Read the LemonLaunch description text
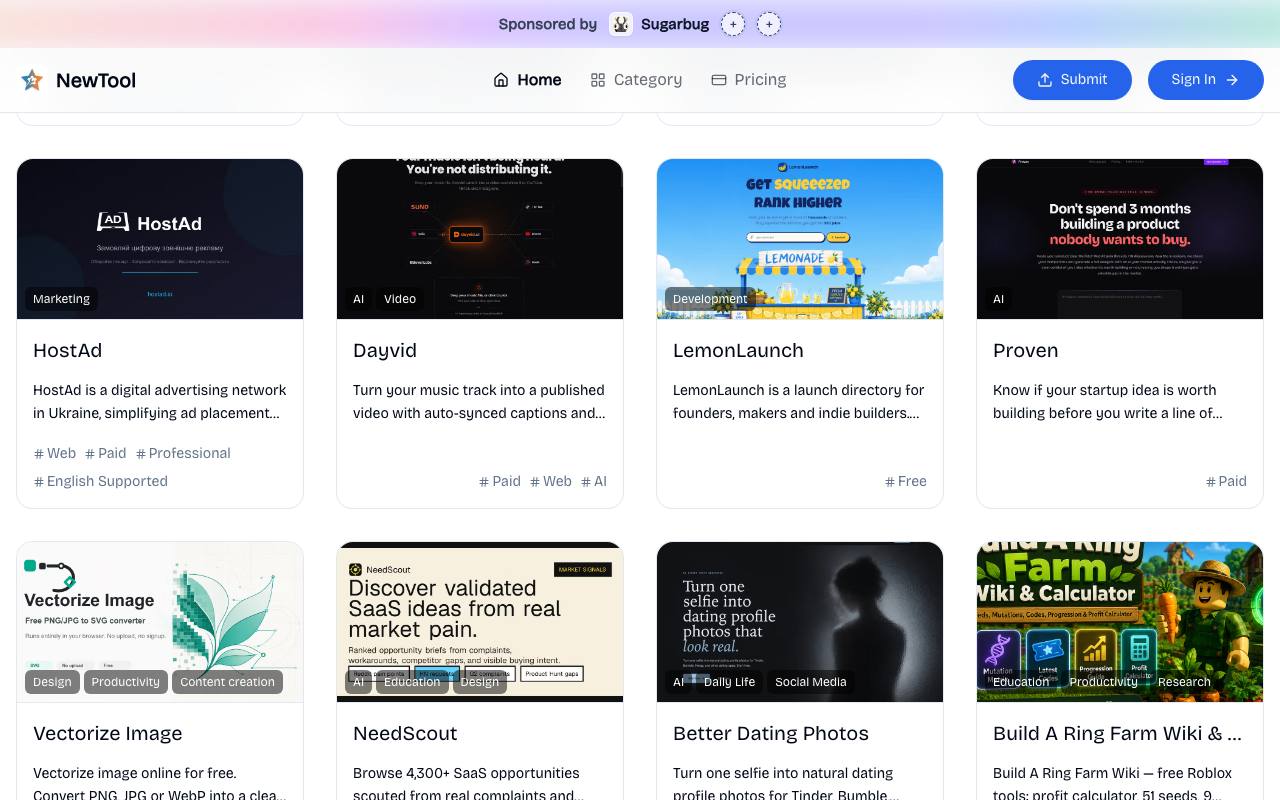 pos(800,402)
